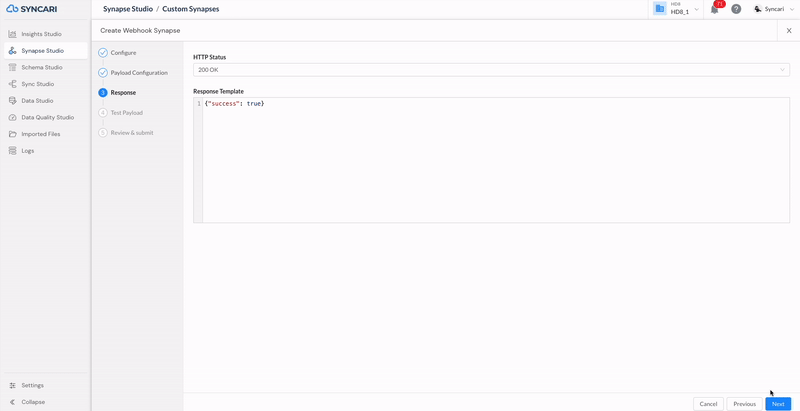Open the HTTP Status dropdown

[x=491, y=70]
